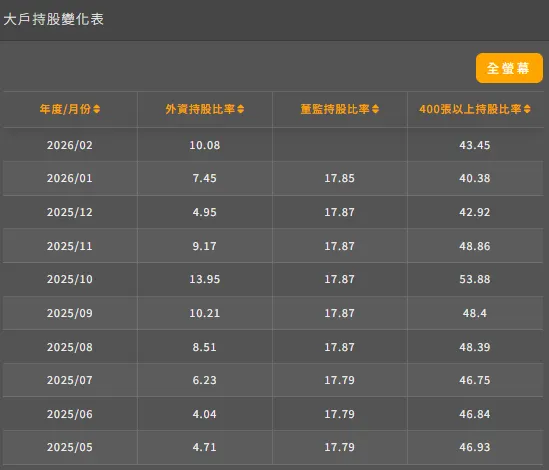Click the 外資持股比率 header label
549x470 pixels.
(x=200, y=109)
